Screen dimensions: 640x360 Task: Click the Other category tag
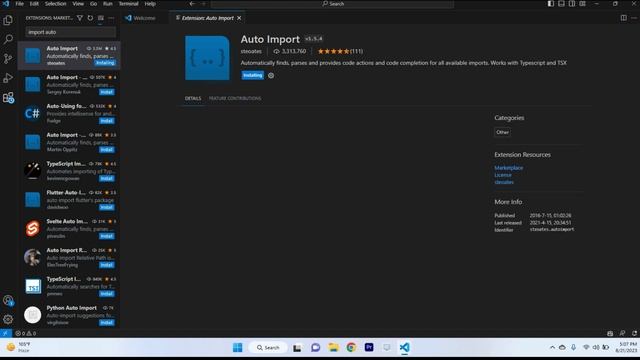(x=502, y=132)
